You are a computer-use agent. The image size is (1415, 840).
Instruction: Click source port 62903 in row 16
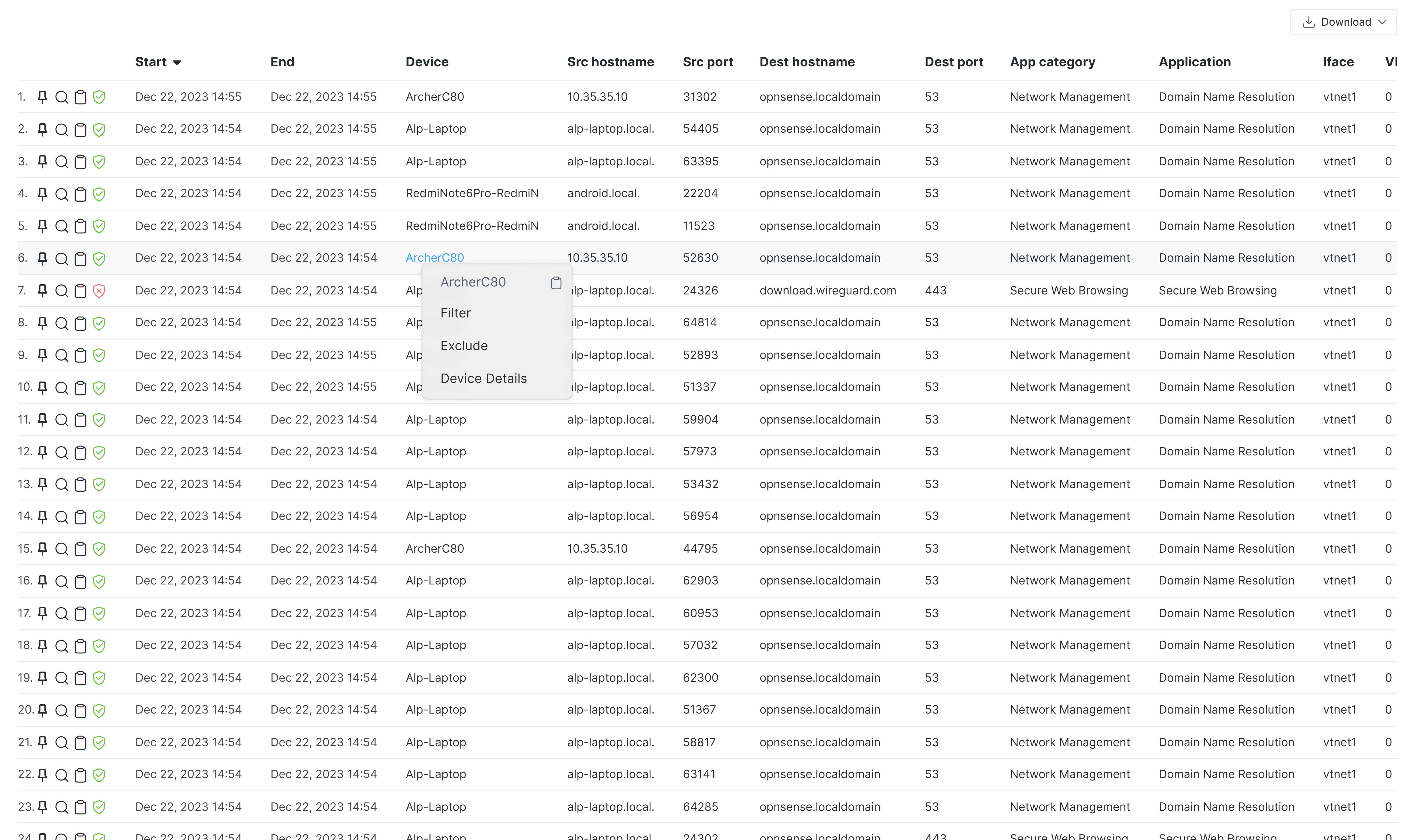(x=700, y=580)
